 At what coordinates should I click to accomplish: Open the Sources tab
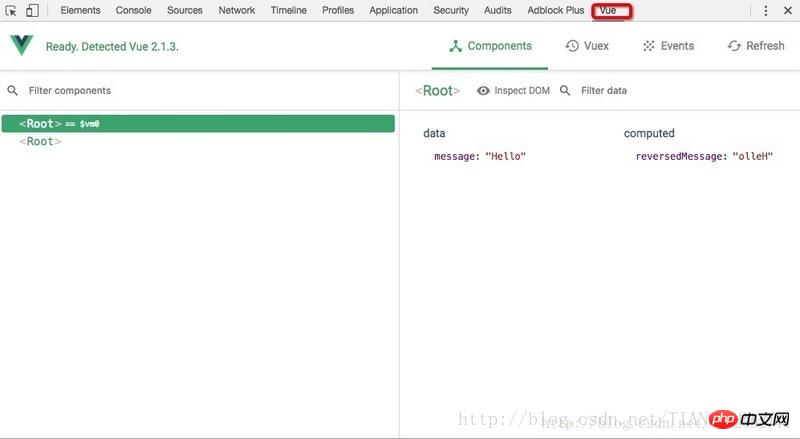tap(185, 10)
